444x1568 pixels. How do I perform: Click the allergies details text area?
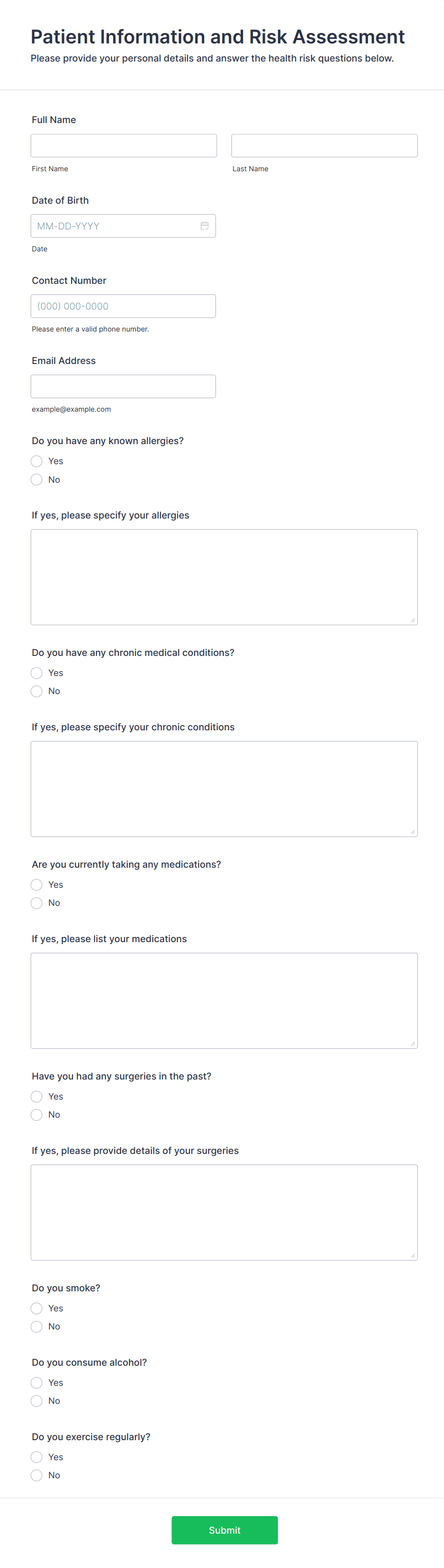[x=224, y=576]
